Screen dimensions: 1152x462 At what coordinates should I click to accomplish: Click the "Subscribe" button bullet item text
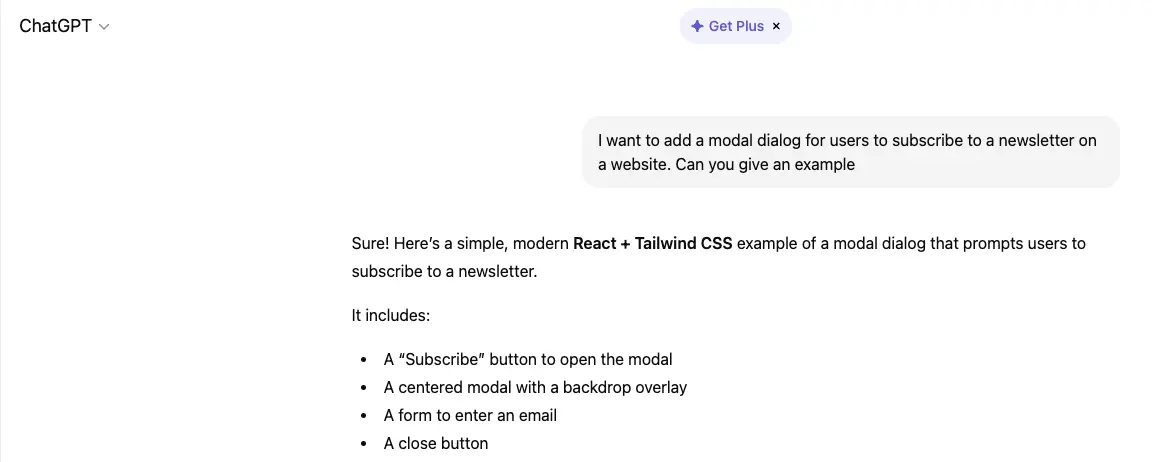pos(528,360)
